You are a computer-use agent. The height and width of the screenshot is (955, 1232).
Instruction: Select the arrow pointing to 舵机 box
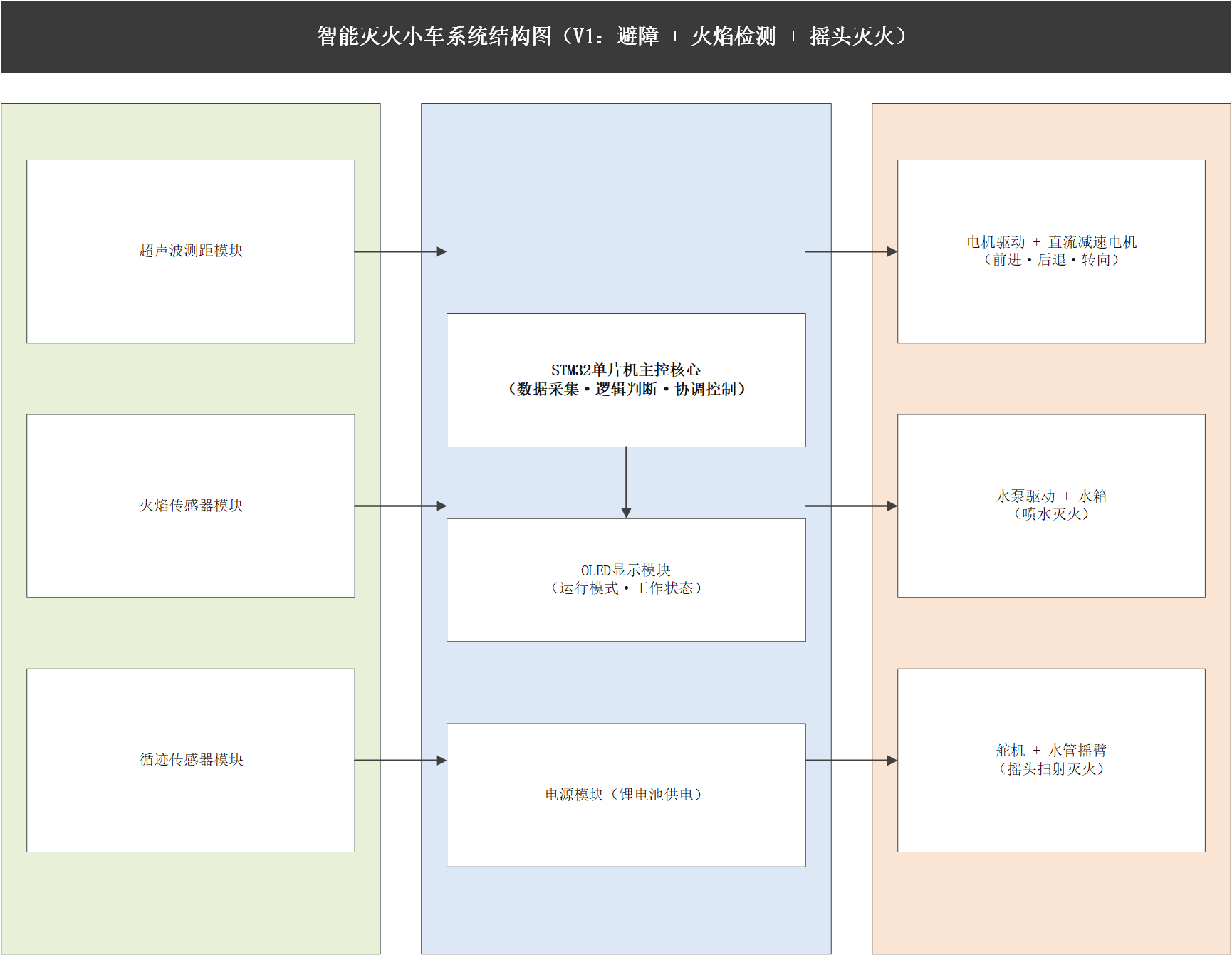tap(851, 760)
